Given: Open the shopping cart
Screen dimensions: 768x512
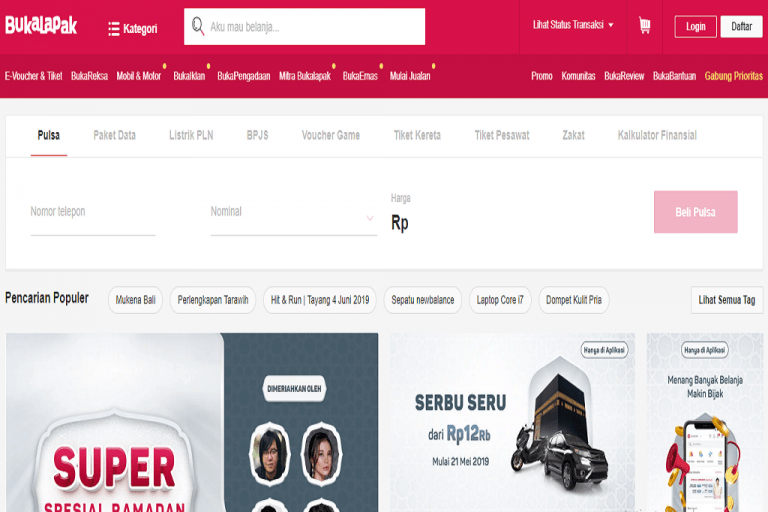Looking at the screenshot, I should point(644,26).
